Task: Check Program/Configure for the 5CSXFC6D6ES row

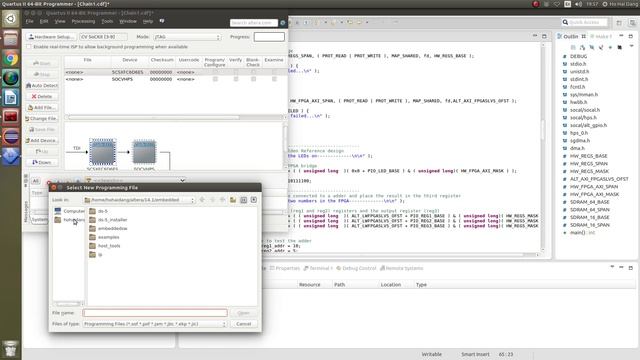Action: point(215,72)
